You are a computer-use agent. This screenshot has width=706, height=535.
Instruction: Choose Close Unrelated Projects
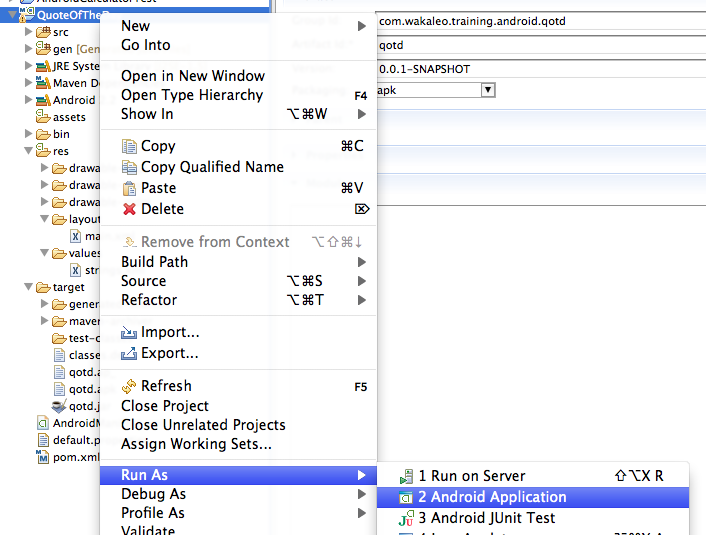[x=238, y=425]
